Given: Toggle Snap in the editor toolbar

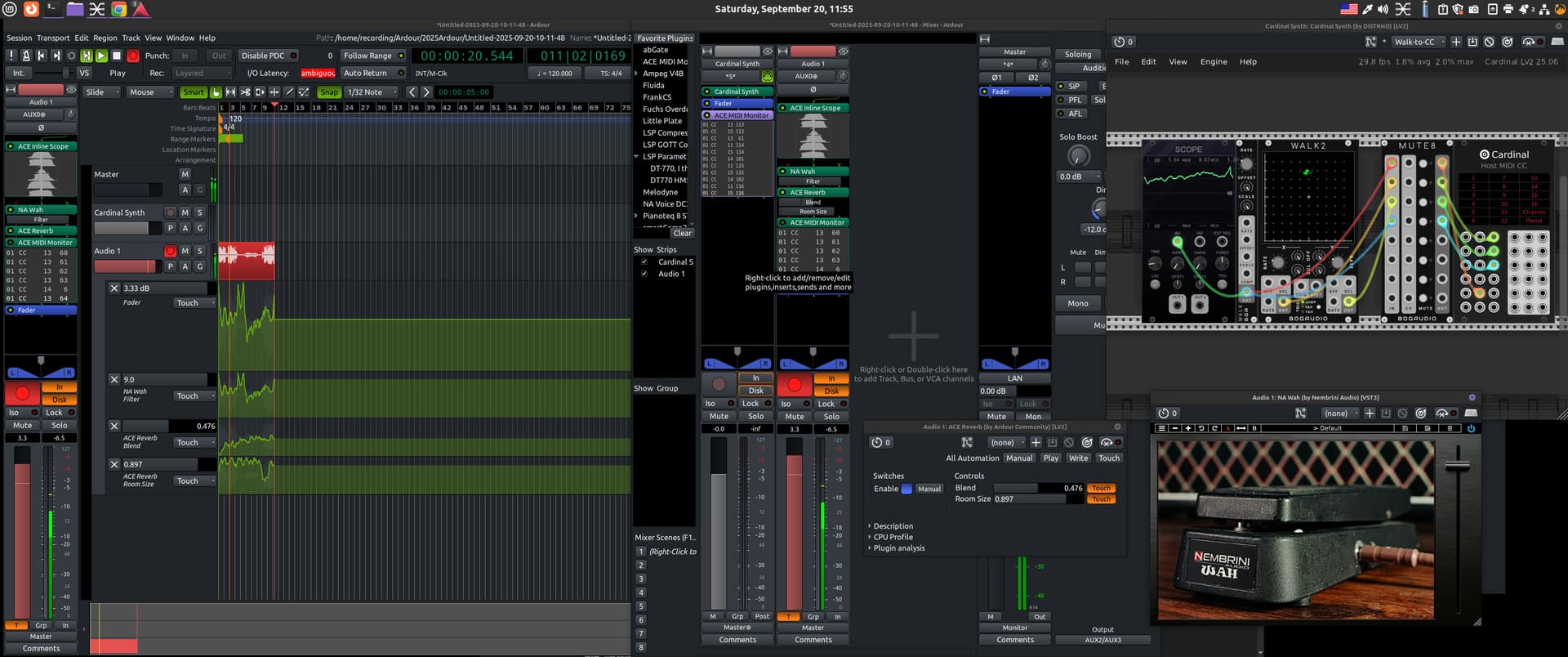Looking at the screenshot, I should pos(328,92).
